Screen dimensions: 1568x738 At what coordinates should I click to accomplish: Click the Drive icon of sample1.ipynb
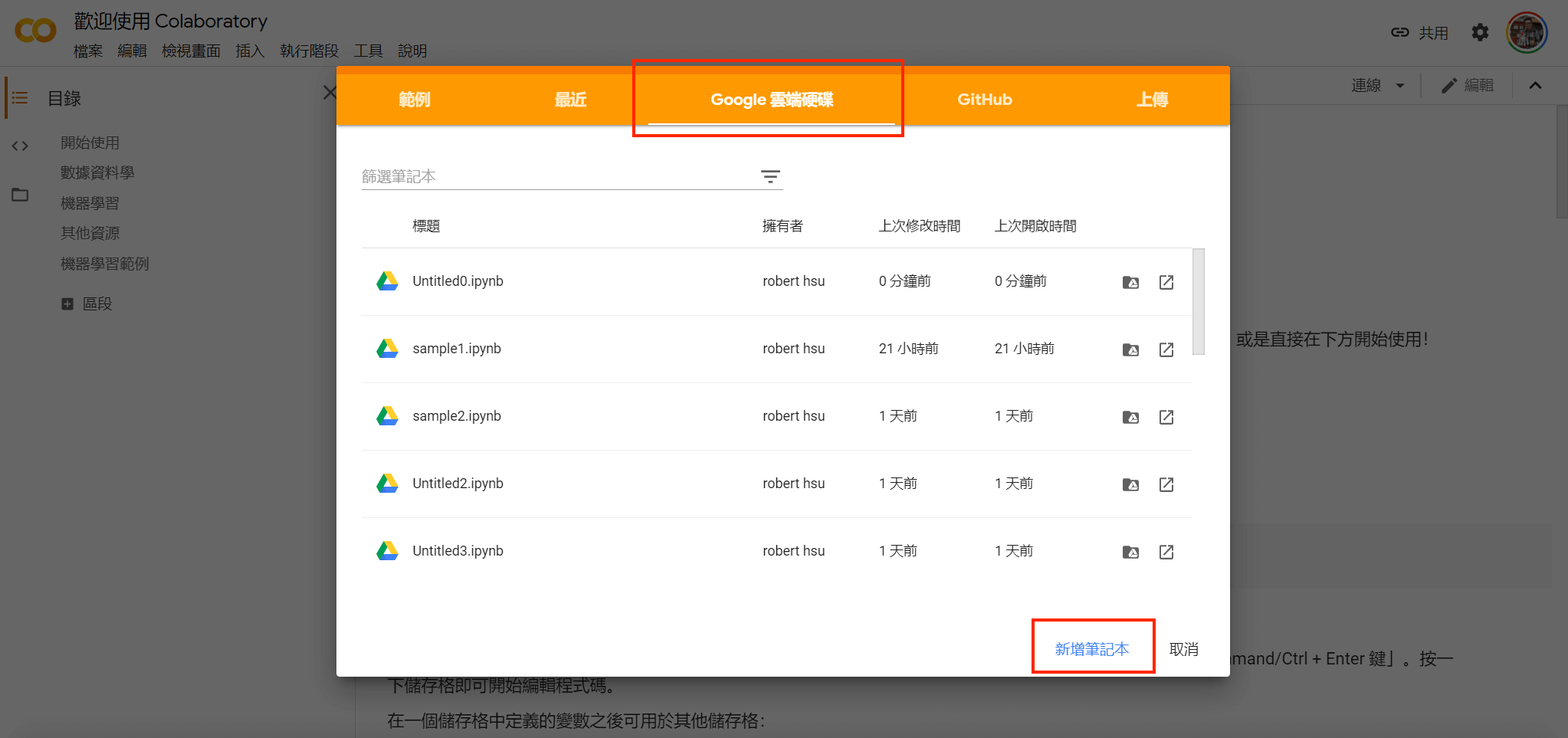point(387,349)
